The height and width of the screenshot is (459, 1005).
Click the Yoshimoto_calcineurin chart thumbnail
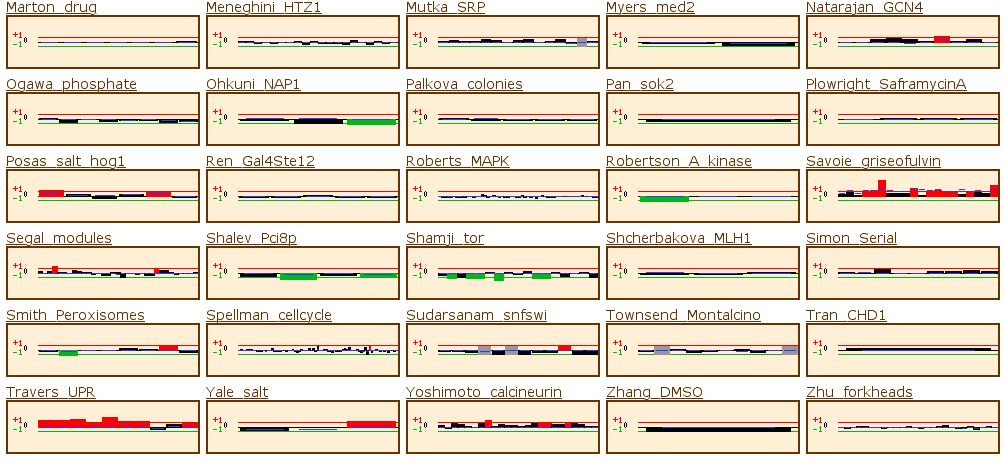pyautogui.click(x=503, y=427)
